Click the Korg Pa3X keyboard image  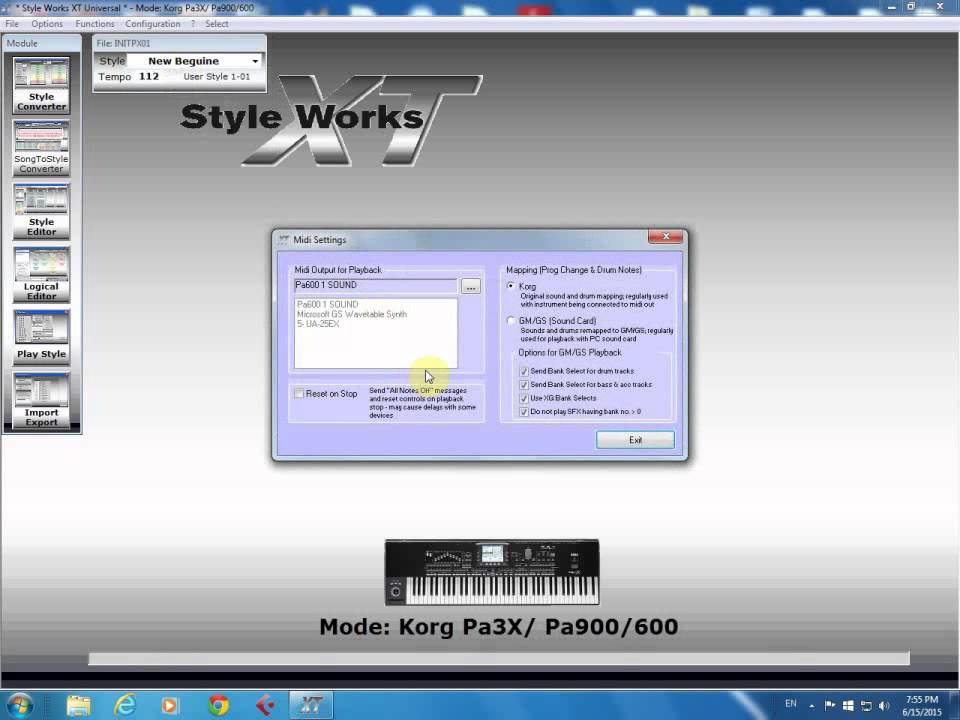[x=492, y=572]
